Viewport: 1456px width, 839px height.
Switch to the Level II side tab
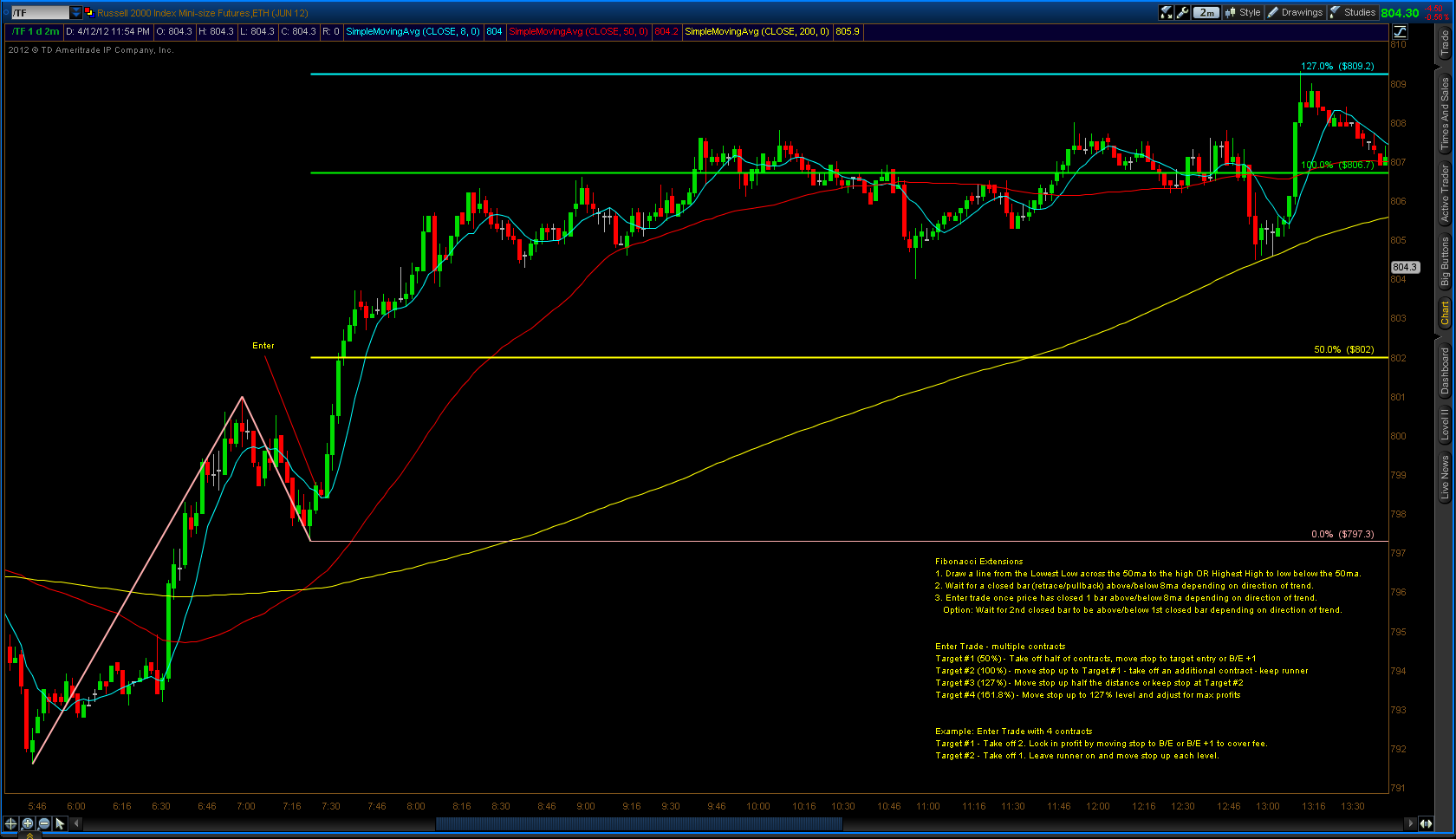[1445, 425]
